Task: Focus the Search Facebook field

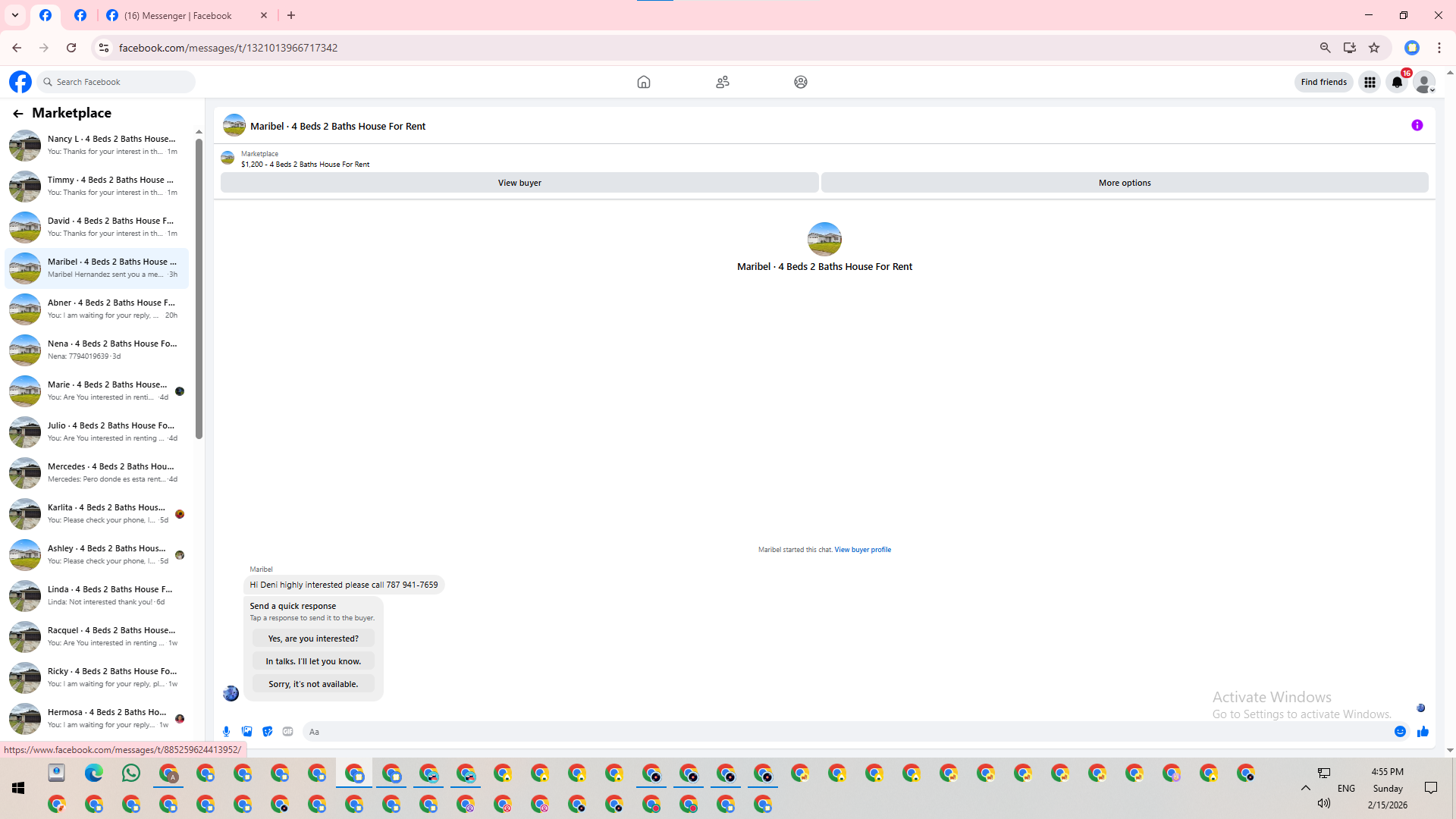Action: coord(116,82)
